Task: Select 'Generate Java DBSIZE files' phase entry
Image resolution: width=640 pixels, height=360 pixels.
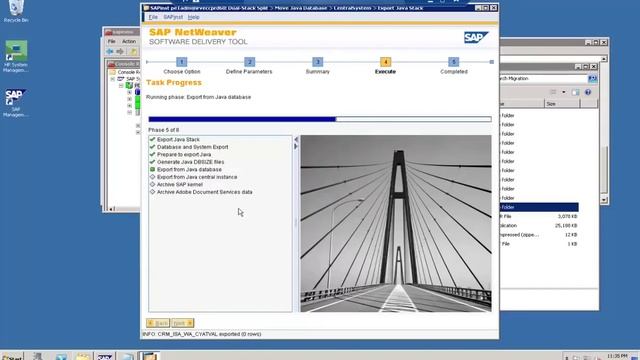Action: coord(190,162)
